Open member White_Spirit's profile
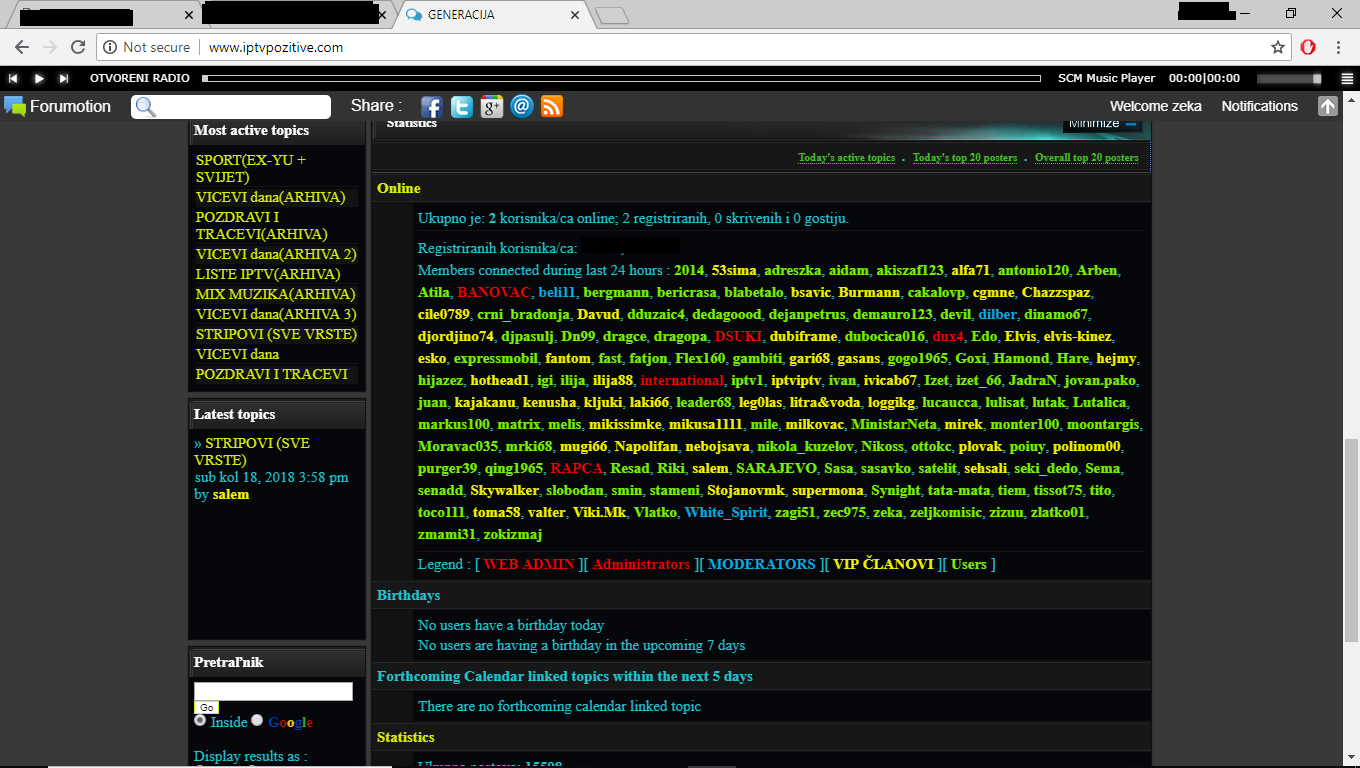This screenshot has width=1360, height=768. tap(726, 512)
